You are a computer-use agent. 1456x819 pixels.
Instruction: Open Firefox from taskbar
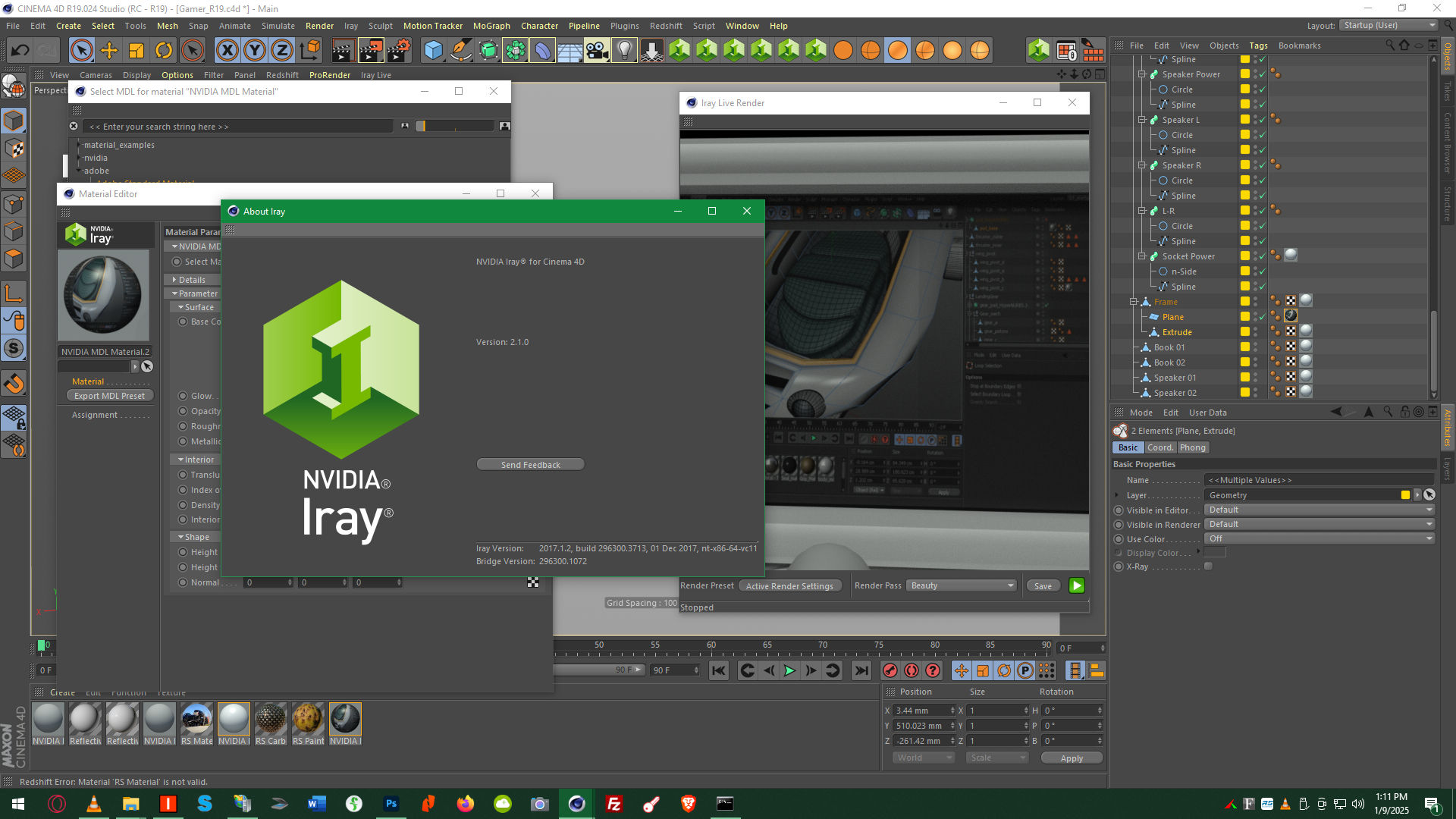pyautogui.click(x=466, y=804)
